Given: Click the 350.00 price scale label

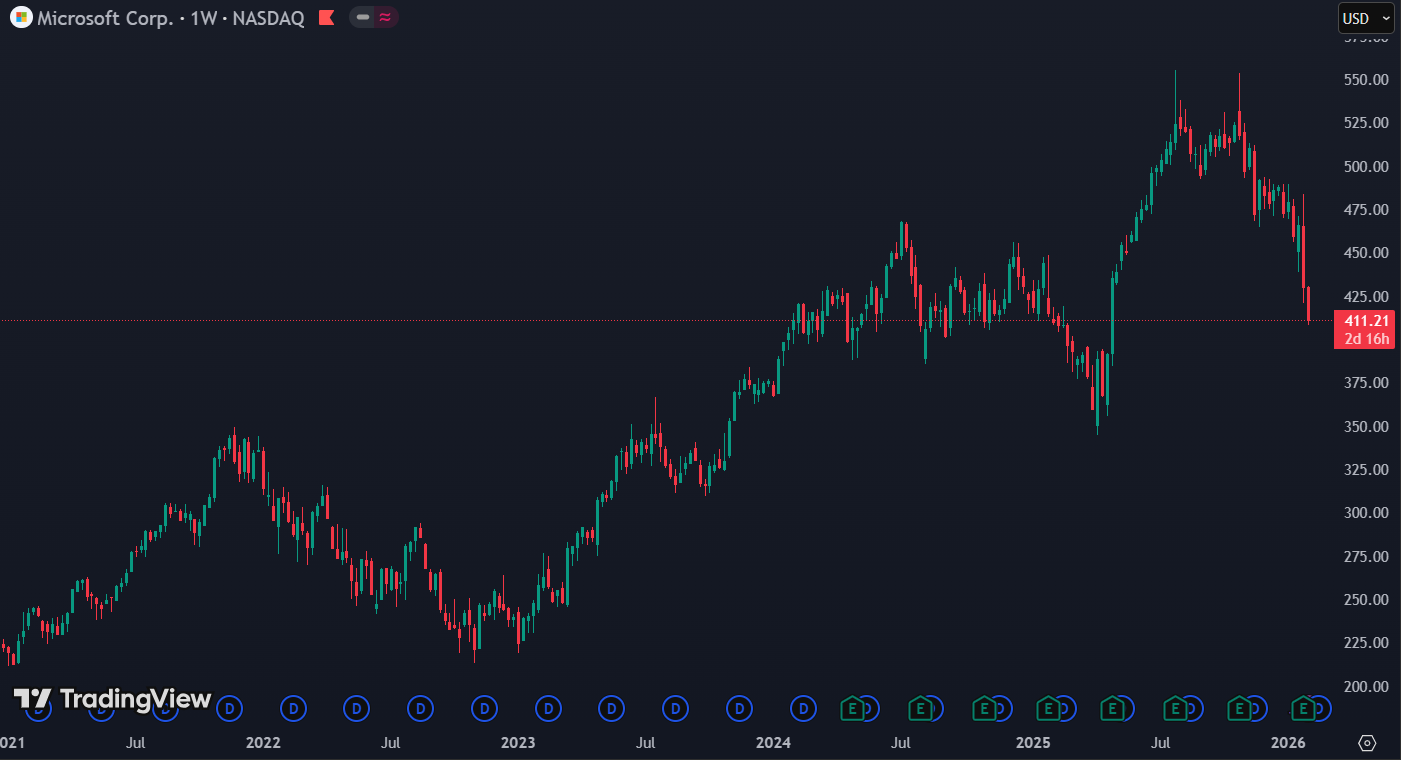Looking at the screenshot, I should tap(1367, 427).
